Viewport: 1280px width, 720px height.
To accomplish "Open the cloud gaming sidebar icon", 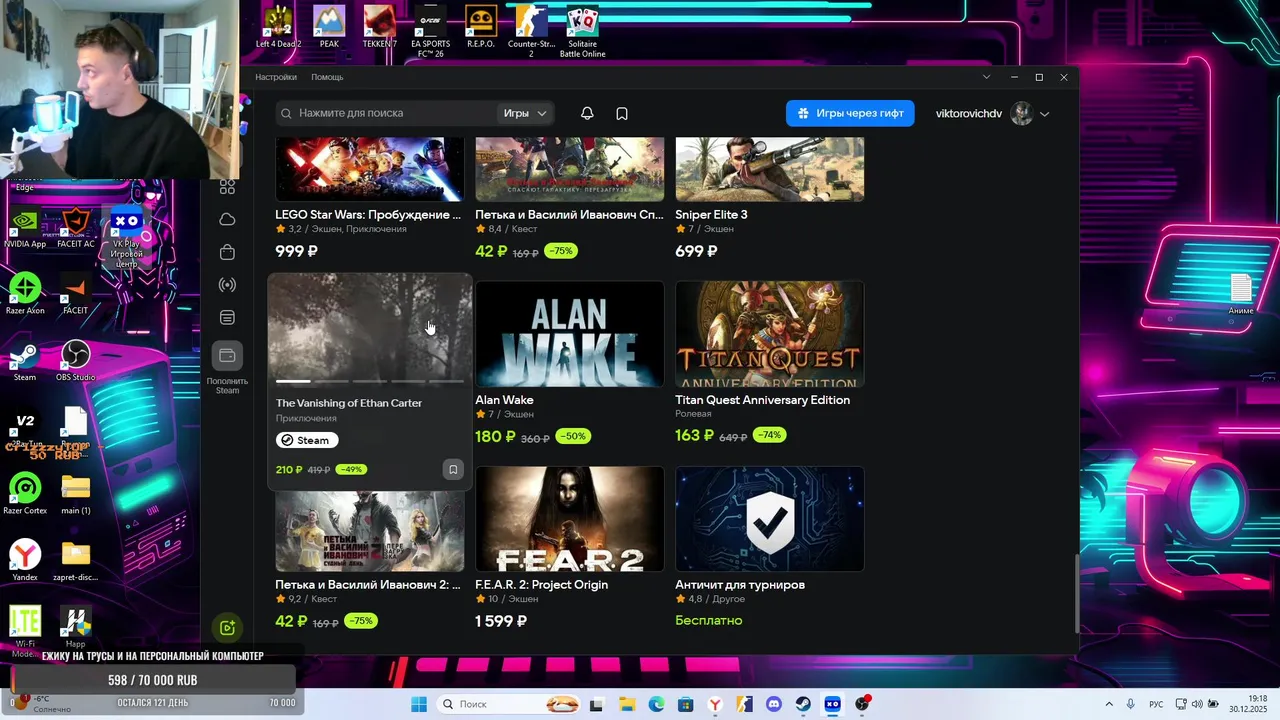I will coord(227,219).
